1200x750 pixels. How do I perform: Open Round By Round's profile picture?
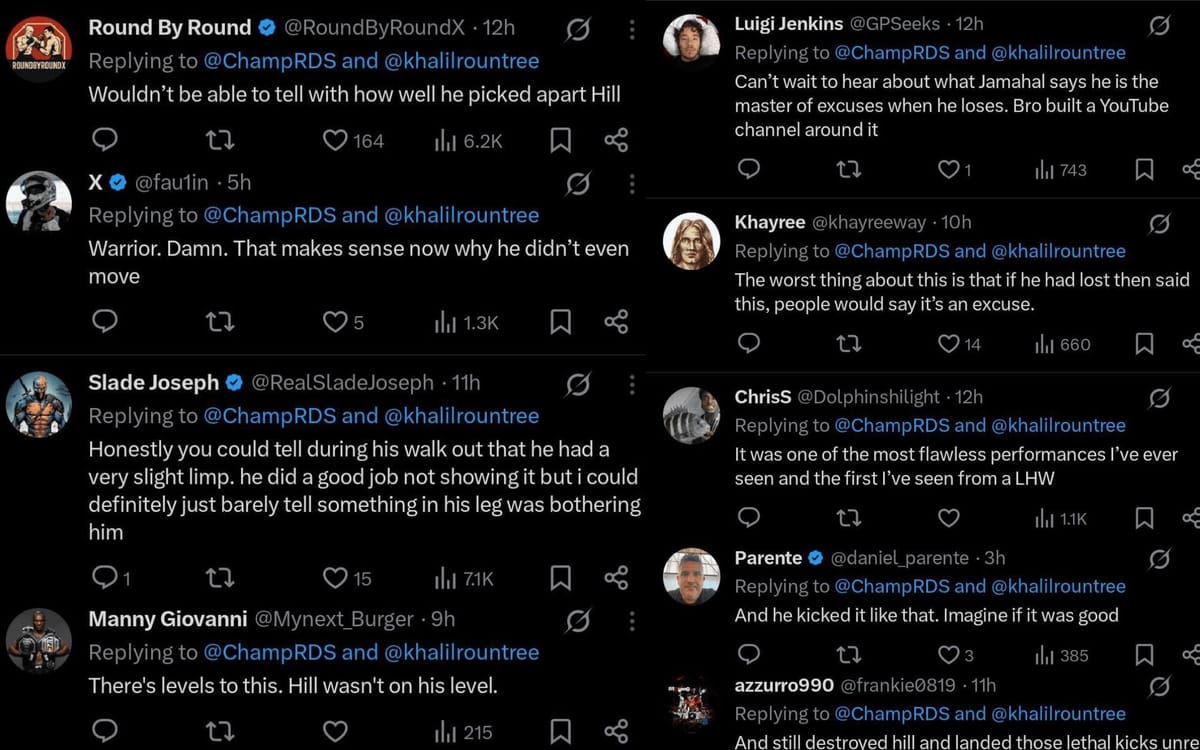(38, 49)
